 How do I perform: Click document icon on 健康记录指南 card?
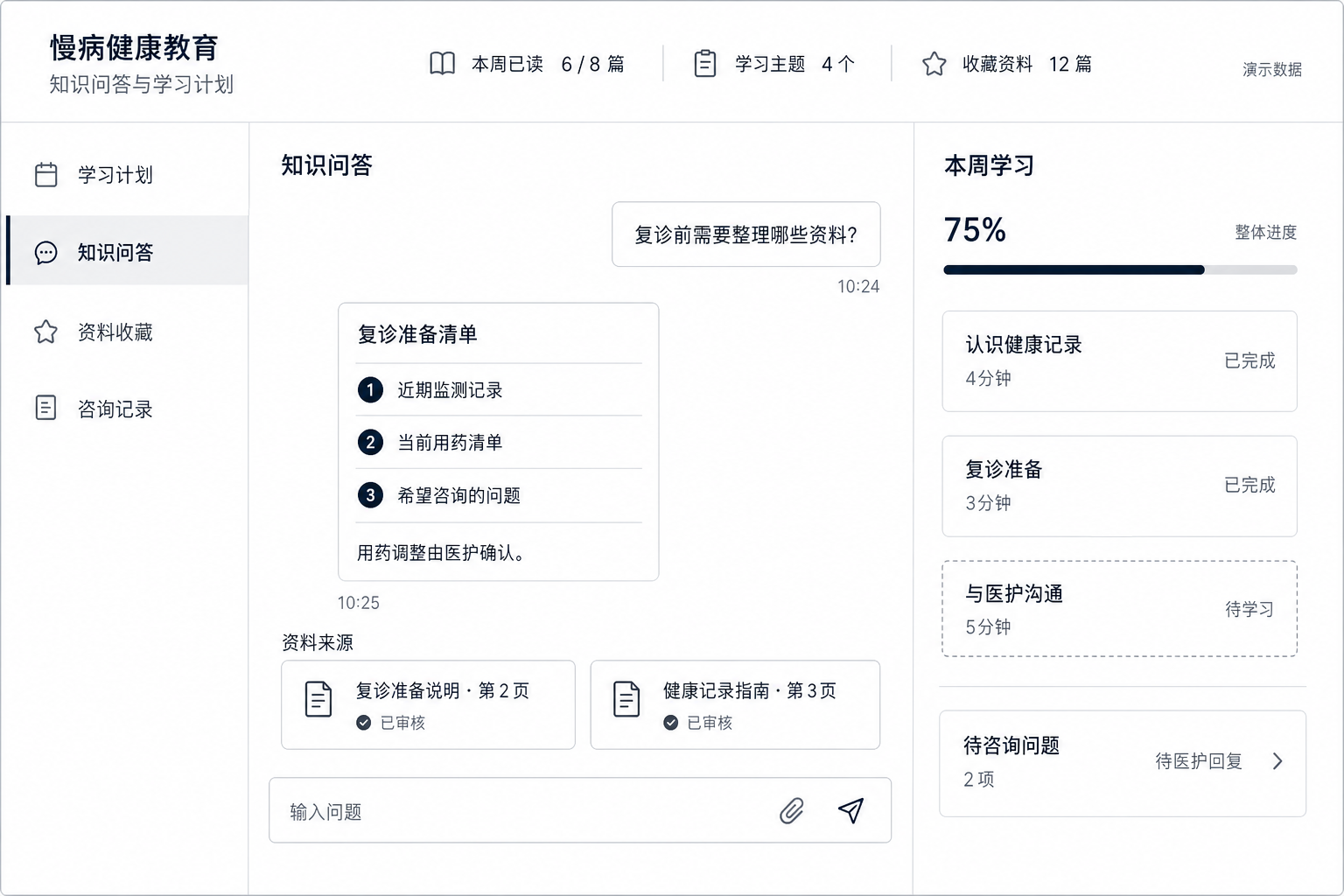click(x=626, y=699)
